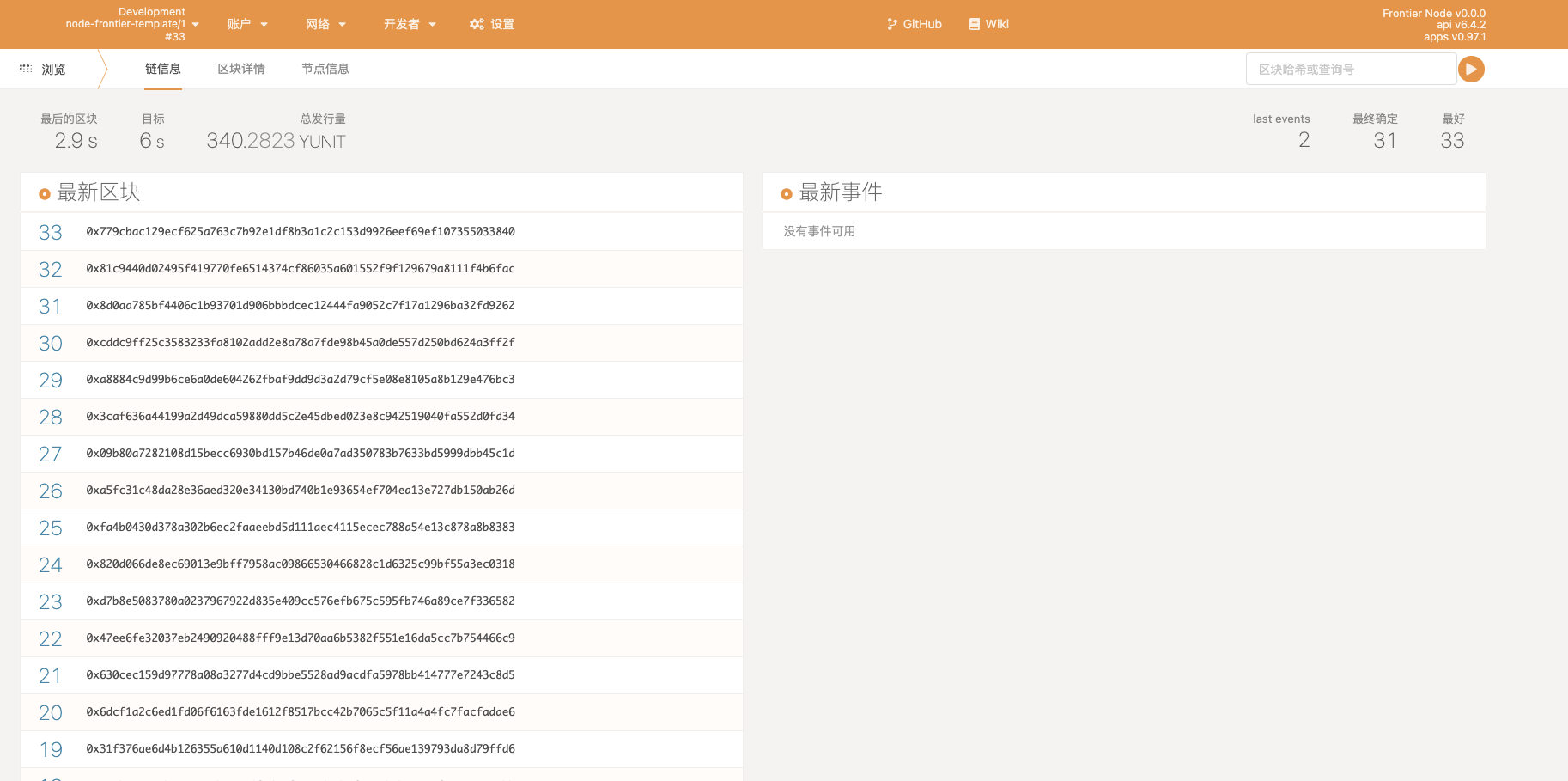Click the block hash search field
1568x781 pixels.
(x=1351, y=69)
